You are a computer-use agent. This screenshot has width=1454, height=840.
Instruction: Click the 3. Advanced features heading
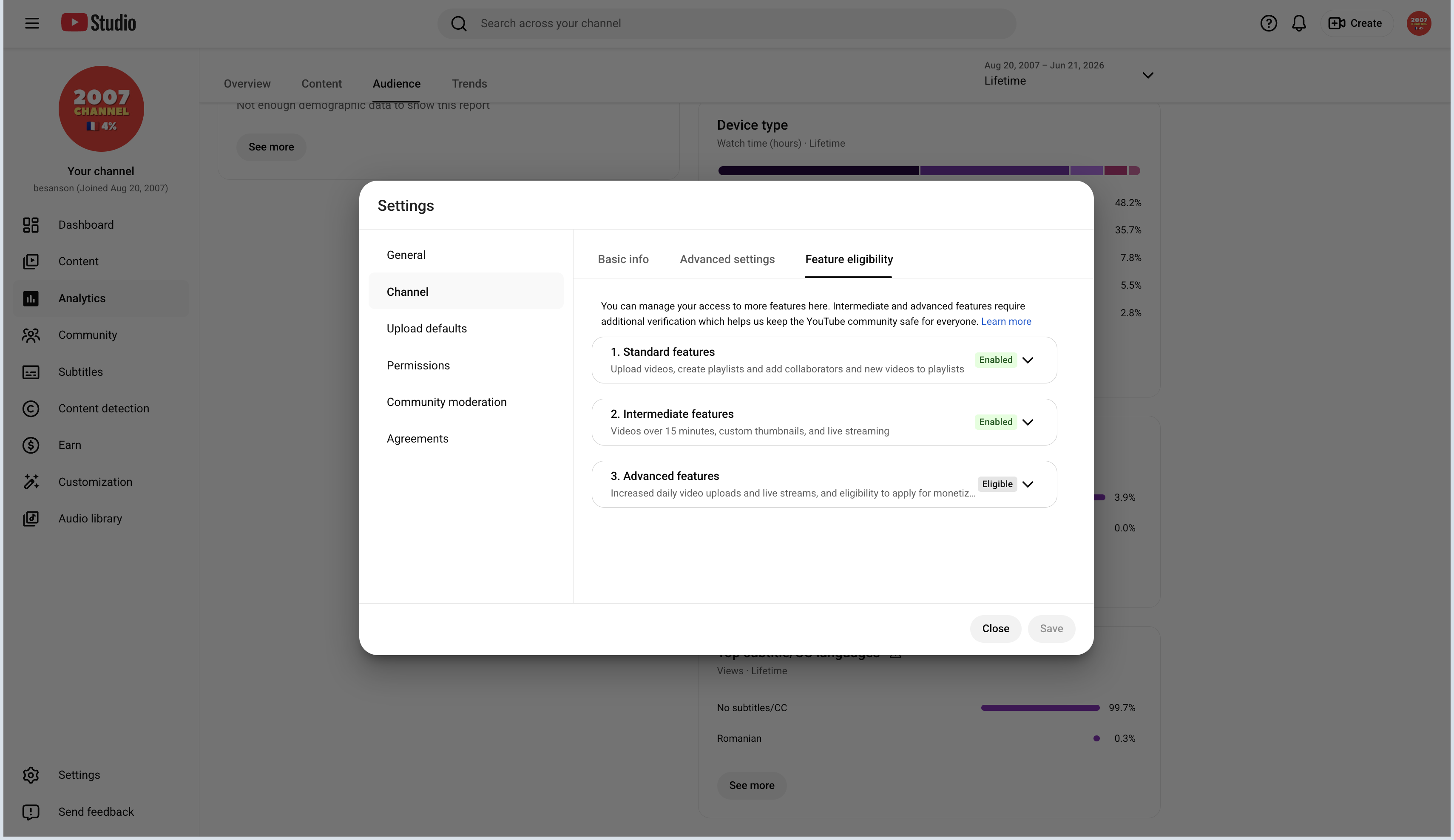pyautogui.click(x=665, y=476)
